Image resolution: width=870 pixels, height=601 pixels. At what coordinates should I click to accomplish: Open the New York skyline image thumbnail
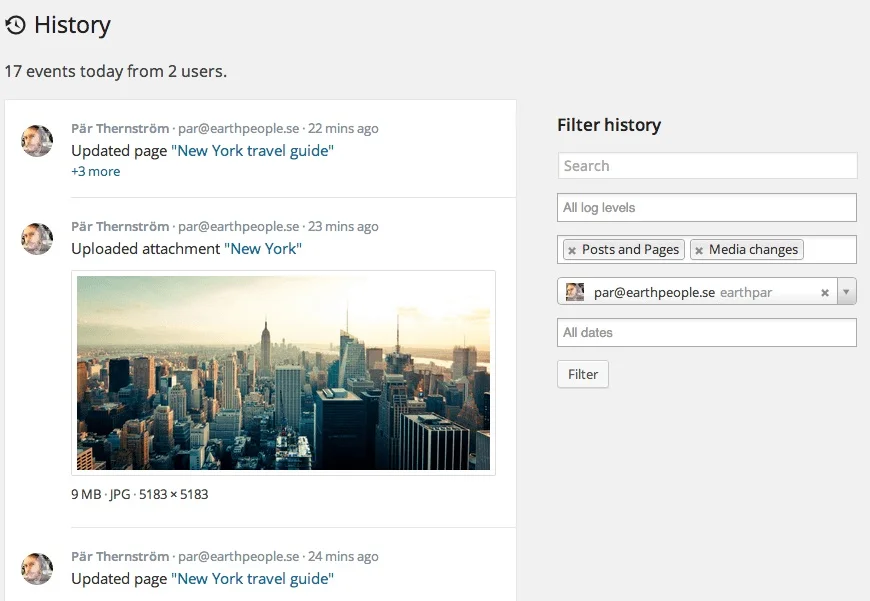click(284, 373)
